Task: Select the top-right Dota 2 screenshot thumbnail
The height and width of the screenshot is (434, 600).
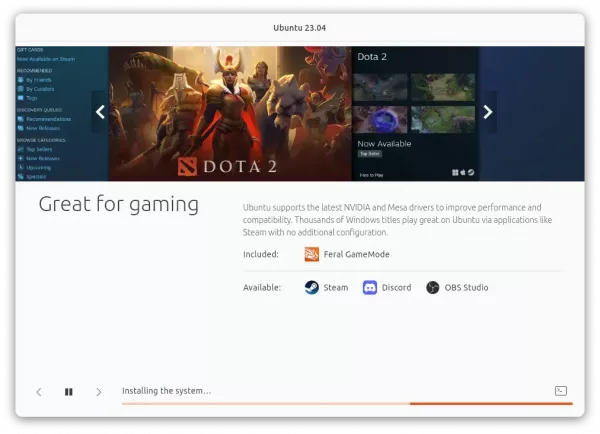Action: tap(443, 88)
